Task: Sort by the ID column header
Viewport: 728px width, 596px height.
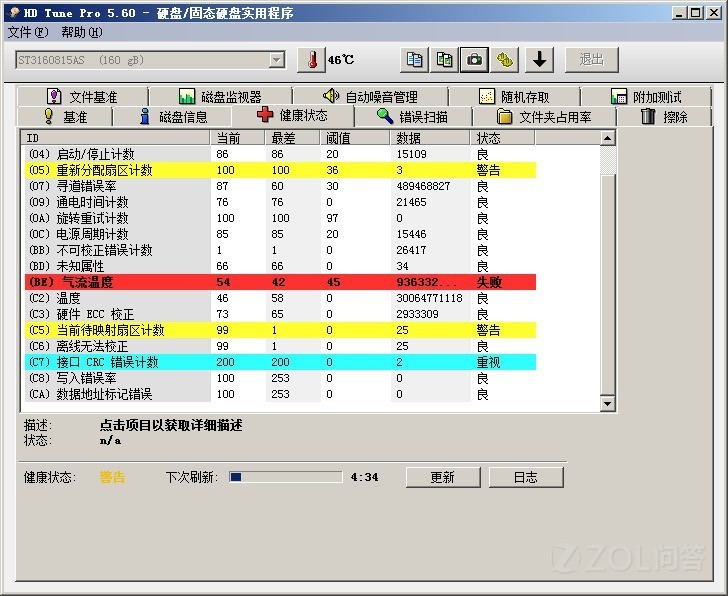Action: click(x=116, y=138)
